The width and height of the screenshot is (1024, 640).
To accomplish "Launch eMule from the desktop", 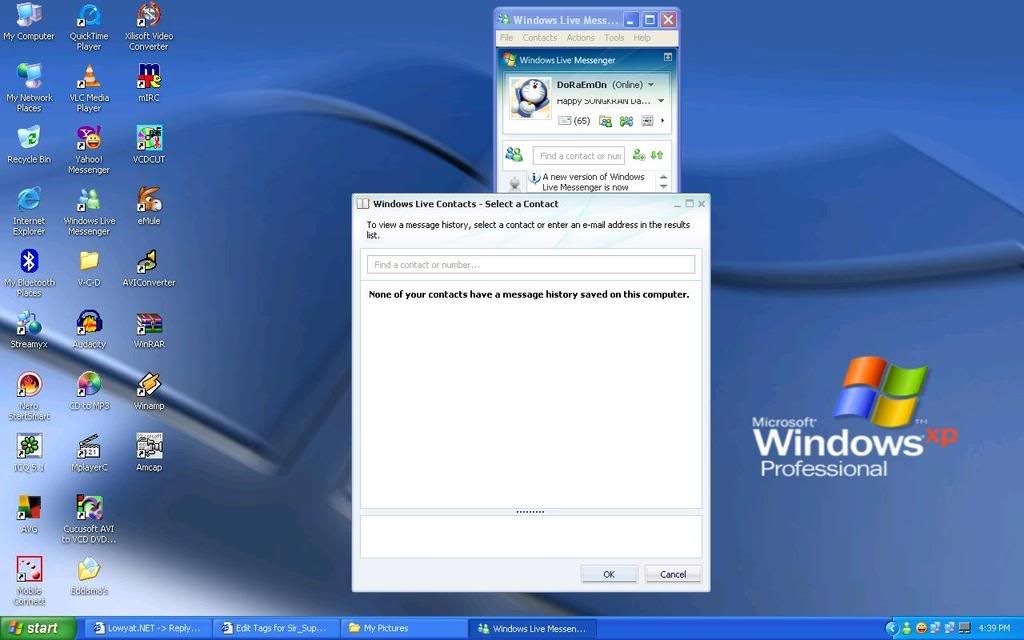I will click(x=148, y=203).
